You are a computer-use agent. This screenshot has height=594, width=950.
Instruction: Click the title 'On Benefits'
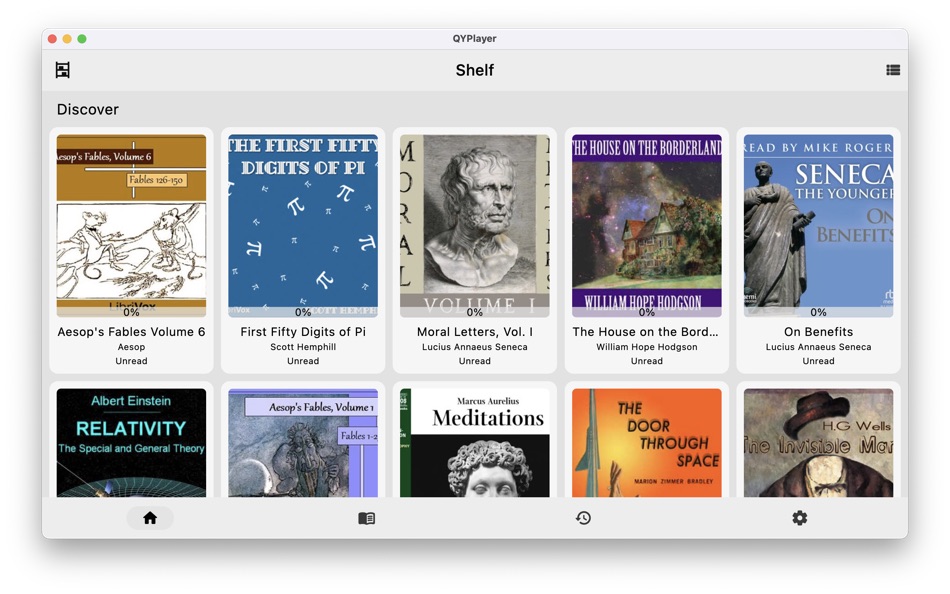point(819,332)
